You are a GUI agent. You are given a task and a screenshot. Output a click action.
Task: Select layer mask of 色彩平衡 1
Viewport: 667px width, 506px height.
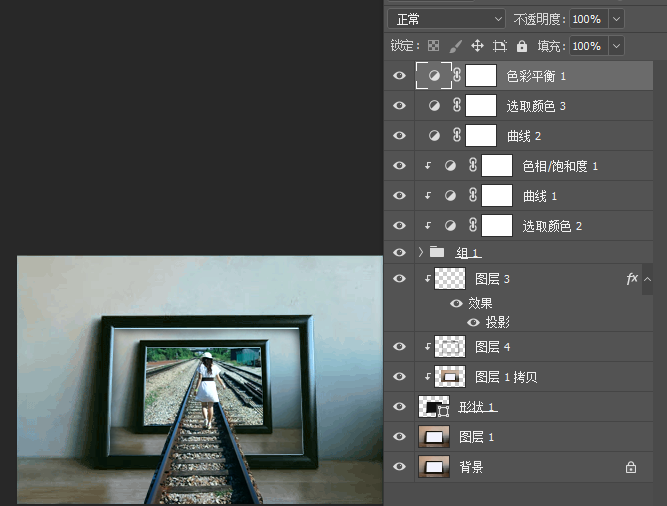[481, 76]
